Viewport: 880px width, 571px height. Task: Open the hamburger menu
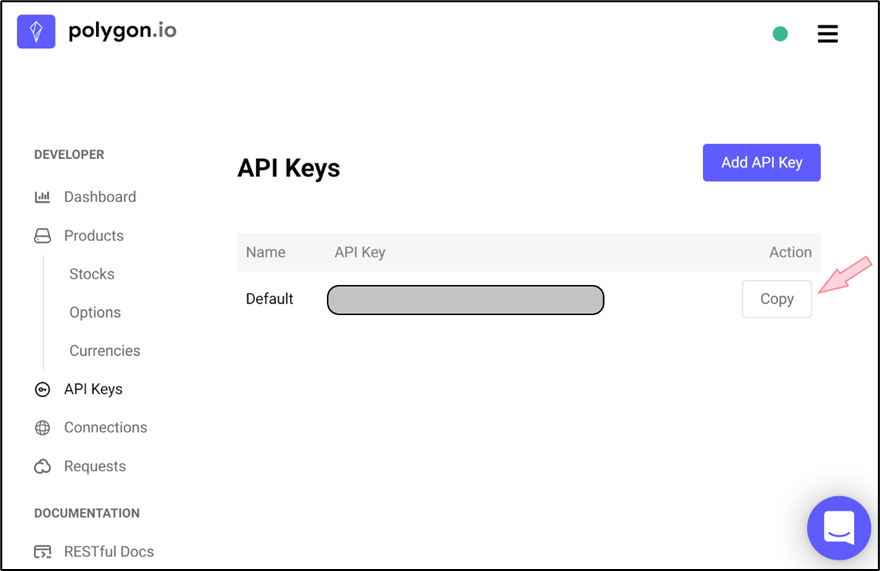pos(827,34)
